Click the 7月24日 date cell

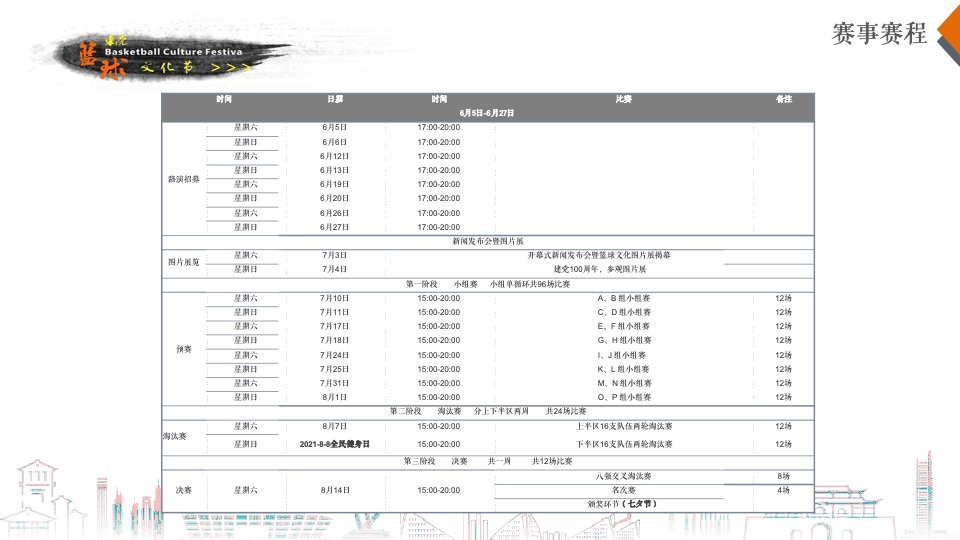pyautogui.click(x=334, y=355)
